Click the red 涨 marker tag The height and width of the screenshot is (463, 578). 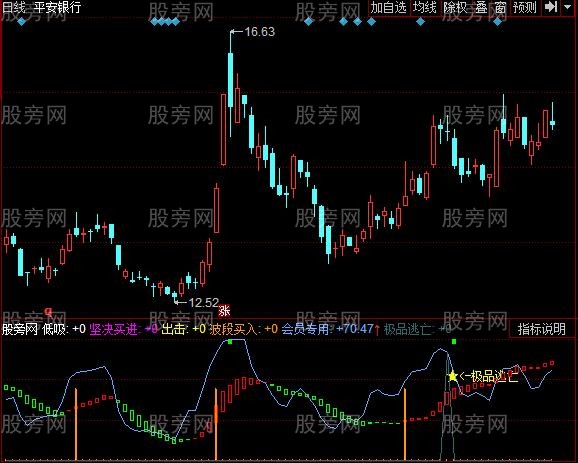pyautogui.click(x=224, y=311)
